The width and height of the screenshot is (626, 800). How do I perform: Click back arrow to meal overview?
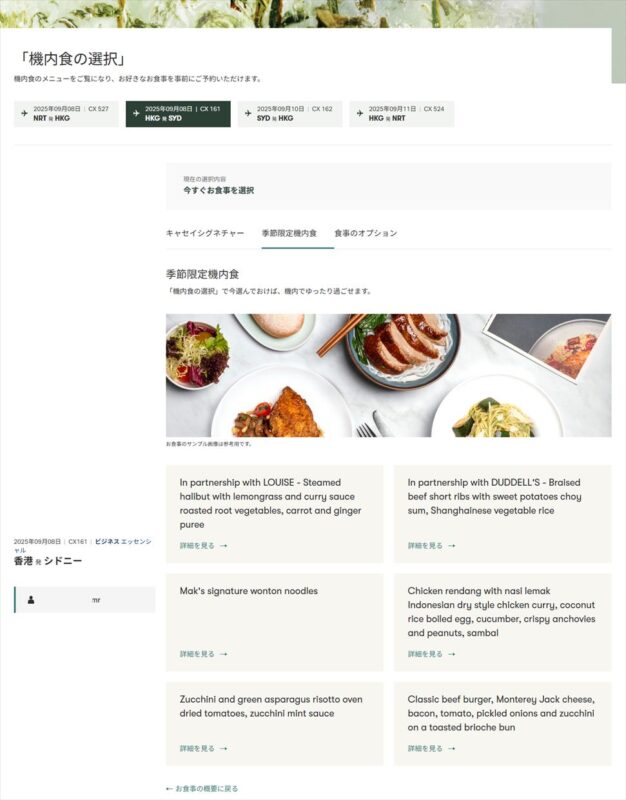[169, 789]
